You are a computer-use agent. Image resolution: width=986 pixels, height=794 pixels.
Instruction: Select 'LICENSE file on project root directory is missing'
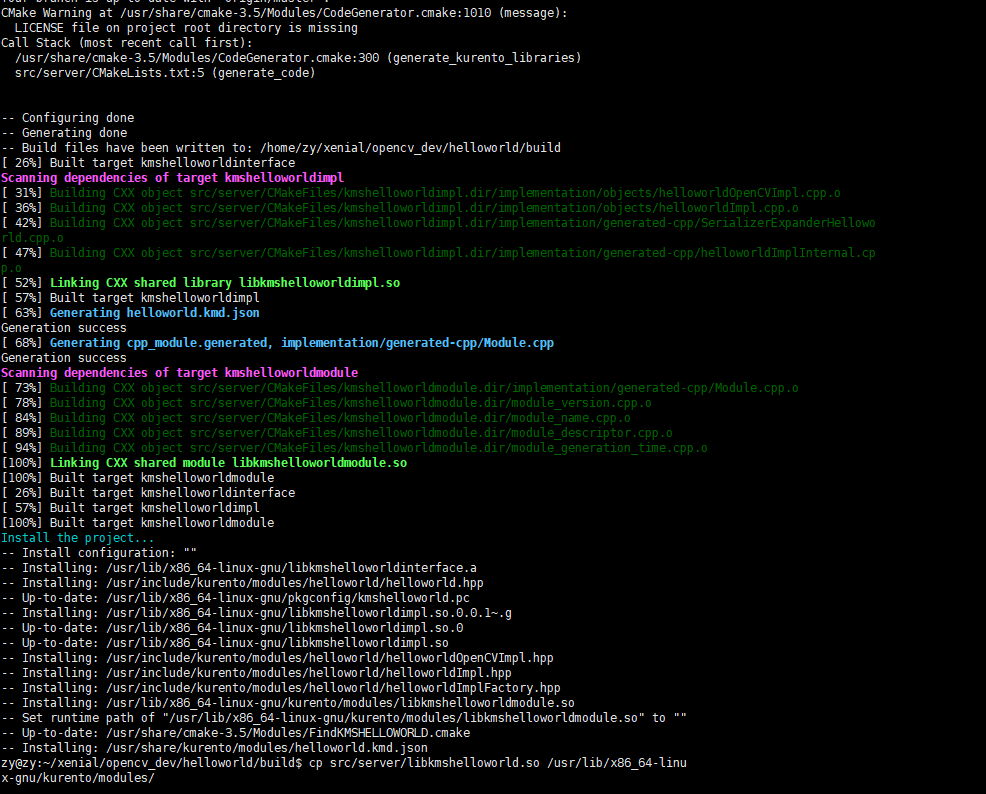tap(186, 28)
